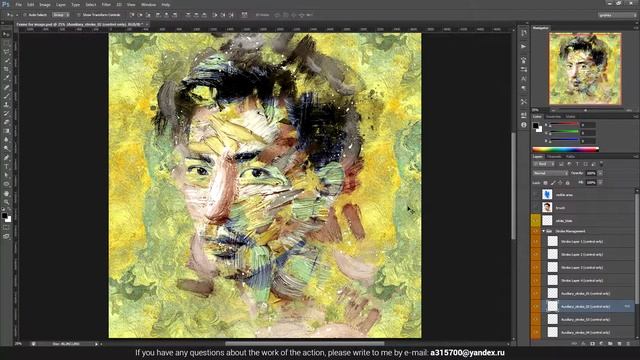Click the red channel slider

click(564, 124)
